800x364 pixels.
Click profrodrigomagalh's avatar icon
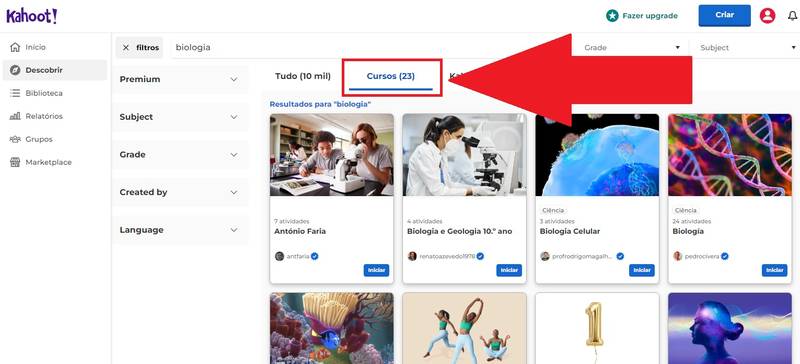point(545,256)
